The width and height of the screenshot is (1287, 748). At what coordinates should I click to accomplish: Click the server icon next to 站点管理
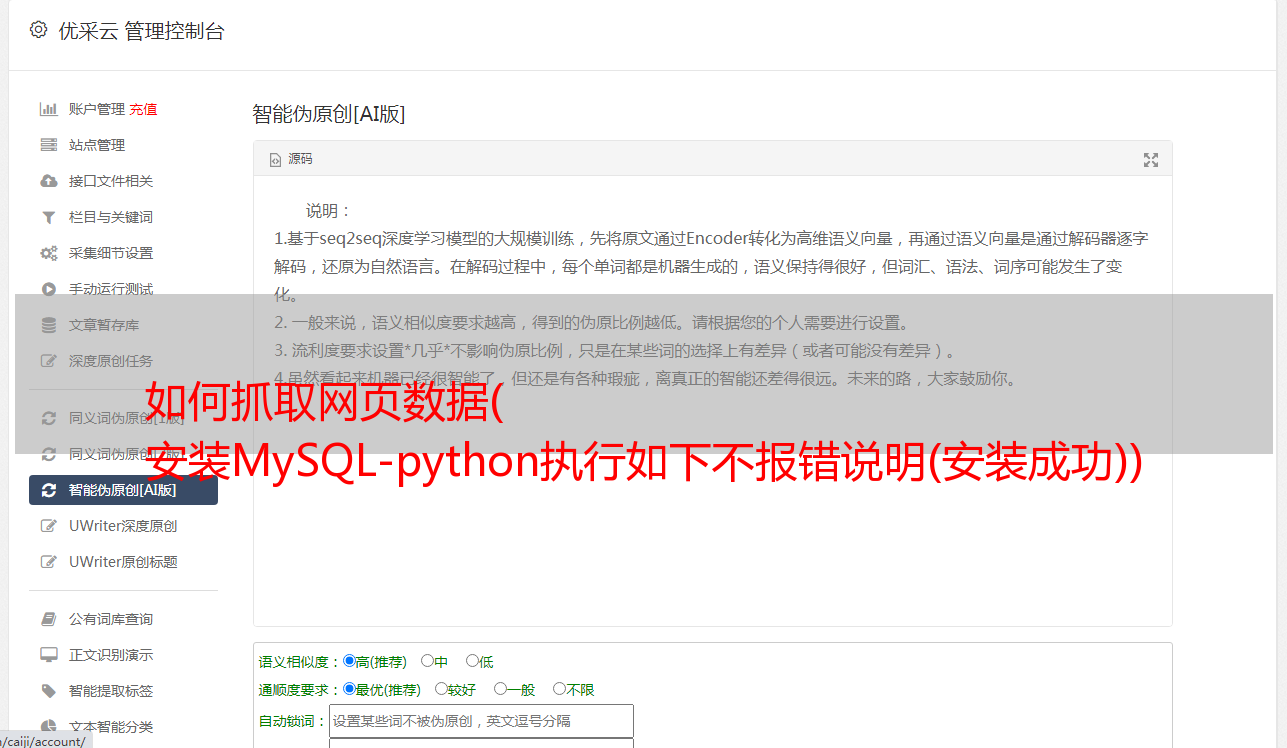click(48, 145)
